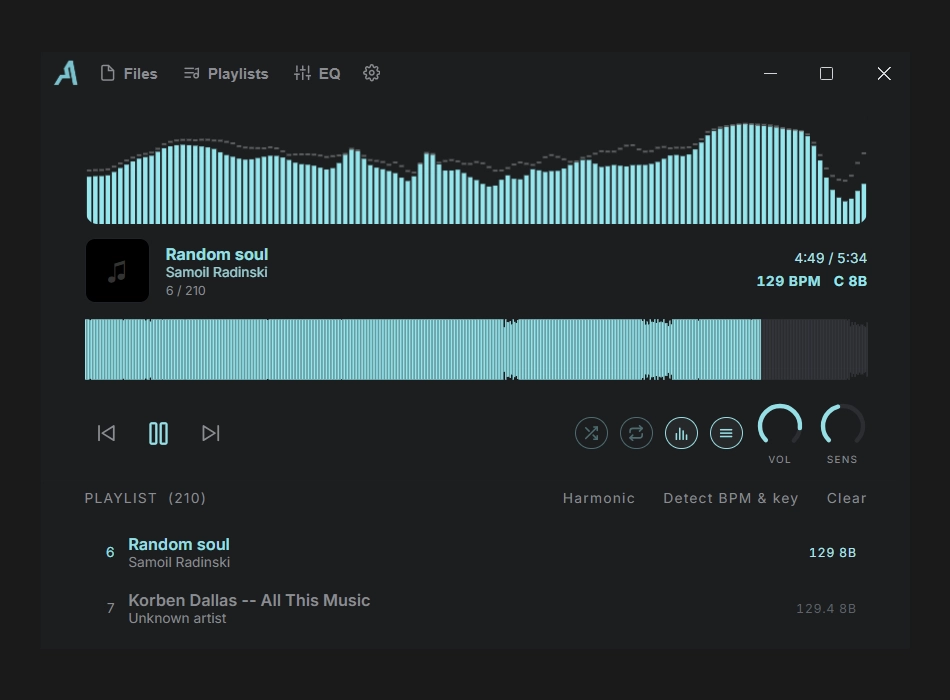This screenshot has width=950, height=700.
Task: Maximize the player window
Action: click(x=826, y=73)
